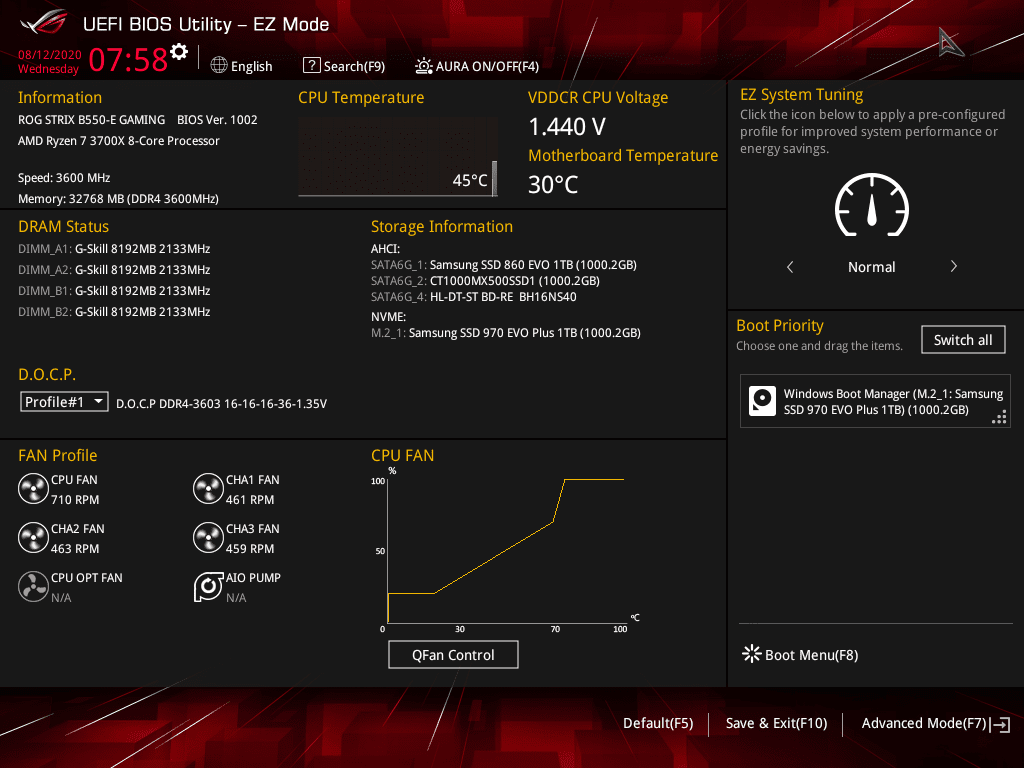Viewport: 1024px width, 768px height.
Task: Click the CHA3 FAN 459 RPM reading
Action: point(250,549)
